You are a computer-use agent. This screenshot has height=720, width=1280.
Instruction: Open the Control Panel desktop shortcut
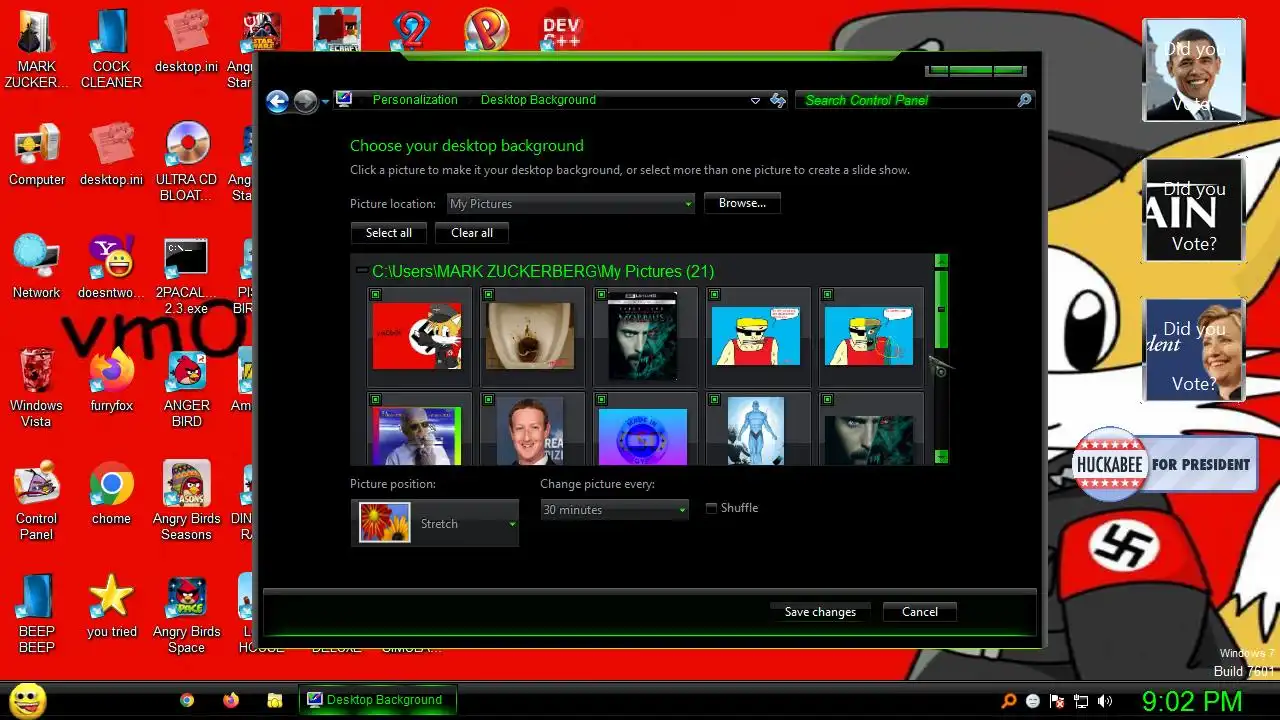(37, 500)
